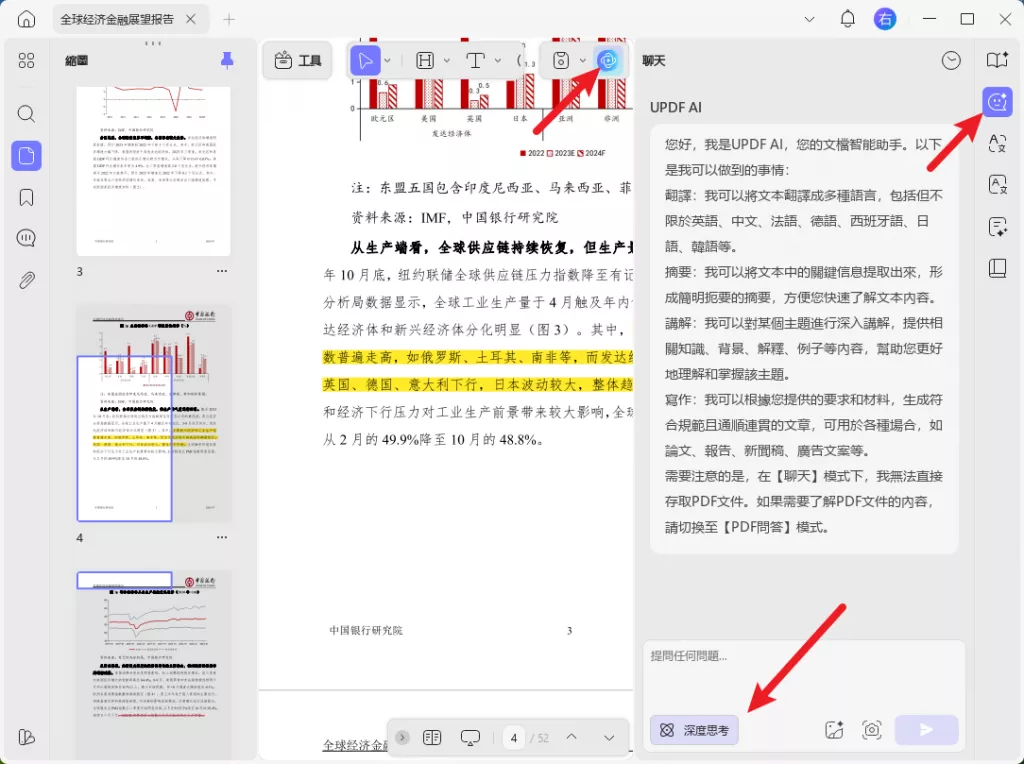Click the 工具 button on the toolbar
1024x764 pixels.
[x=297, y=60]
